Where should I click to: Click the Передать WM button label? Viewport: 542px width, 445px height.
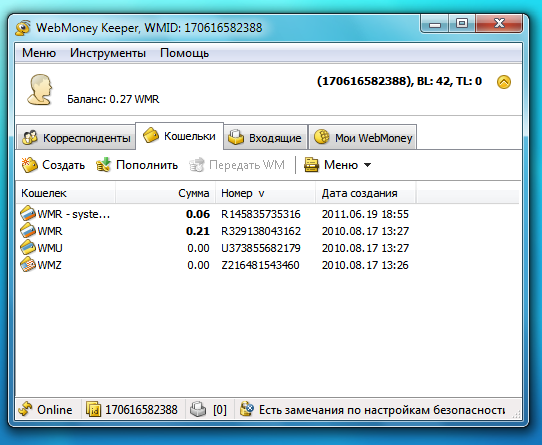(x=247, y=165)
